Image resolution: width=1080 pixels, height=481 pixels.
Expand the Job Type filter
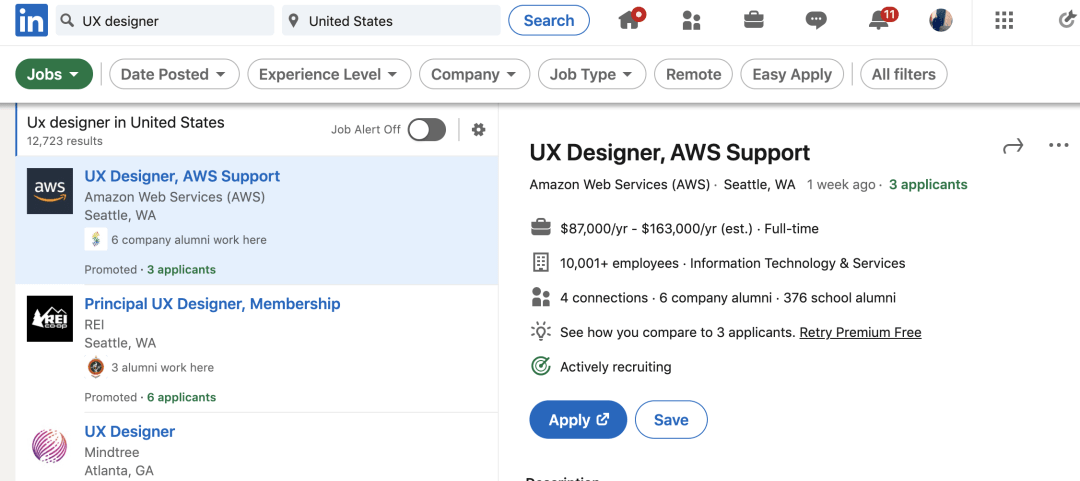coord(592,74)
